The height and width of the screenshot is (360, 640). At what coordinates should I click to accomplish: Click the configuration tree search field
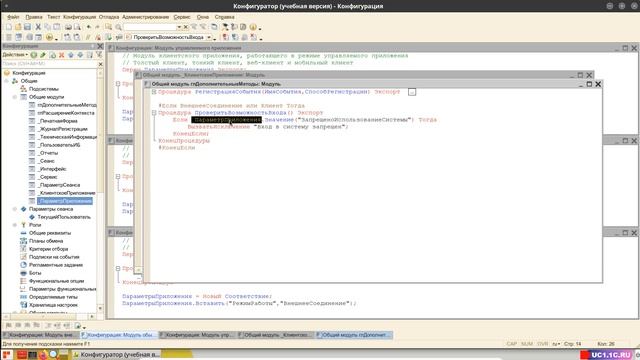click(x=49, y=64)
